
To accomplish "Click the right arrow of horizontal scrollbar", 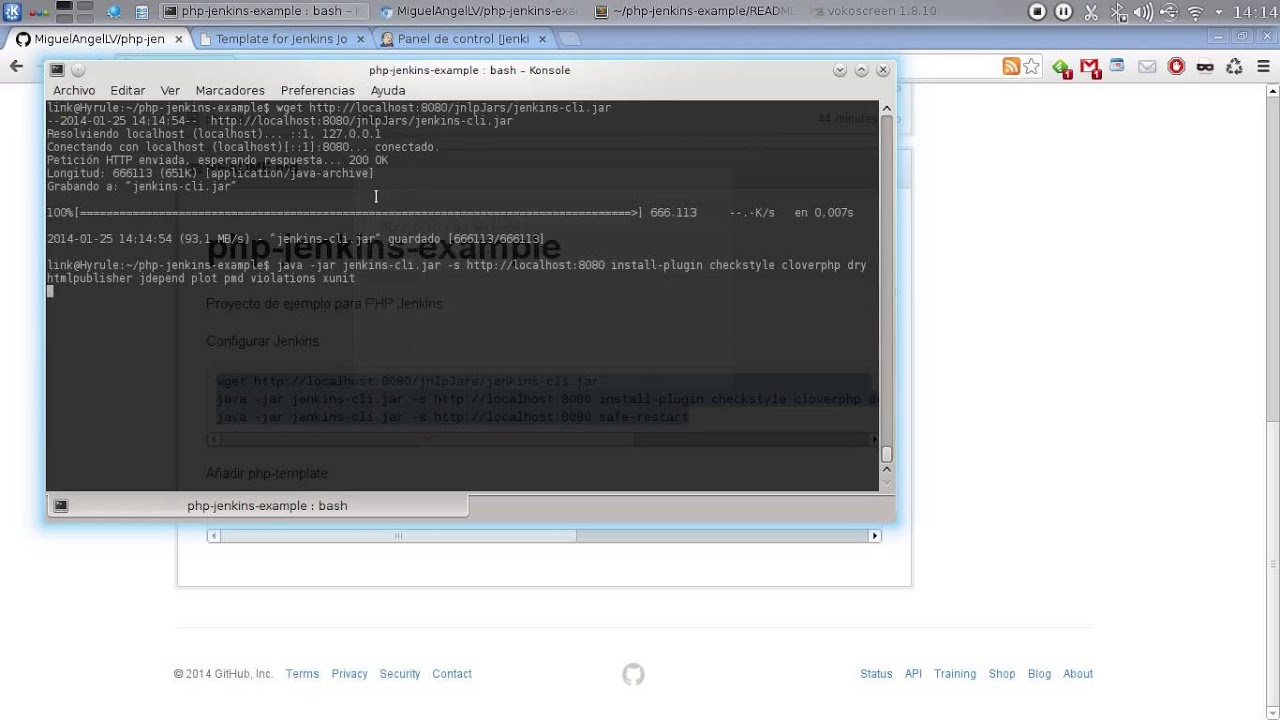I will click(875, 536).
